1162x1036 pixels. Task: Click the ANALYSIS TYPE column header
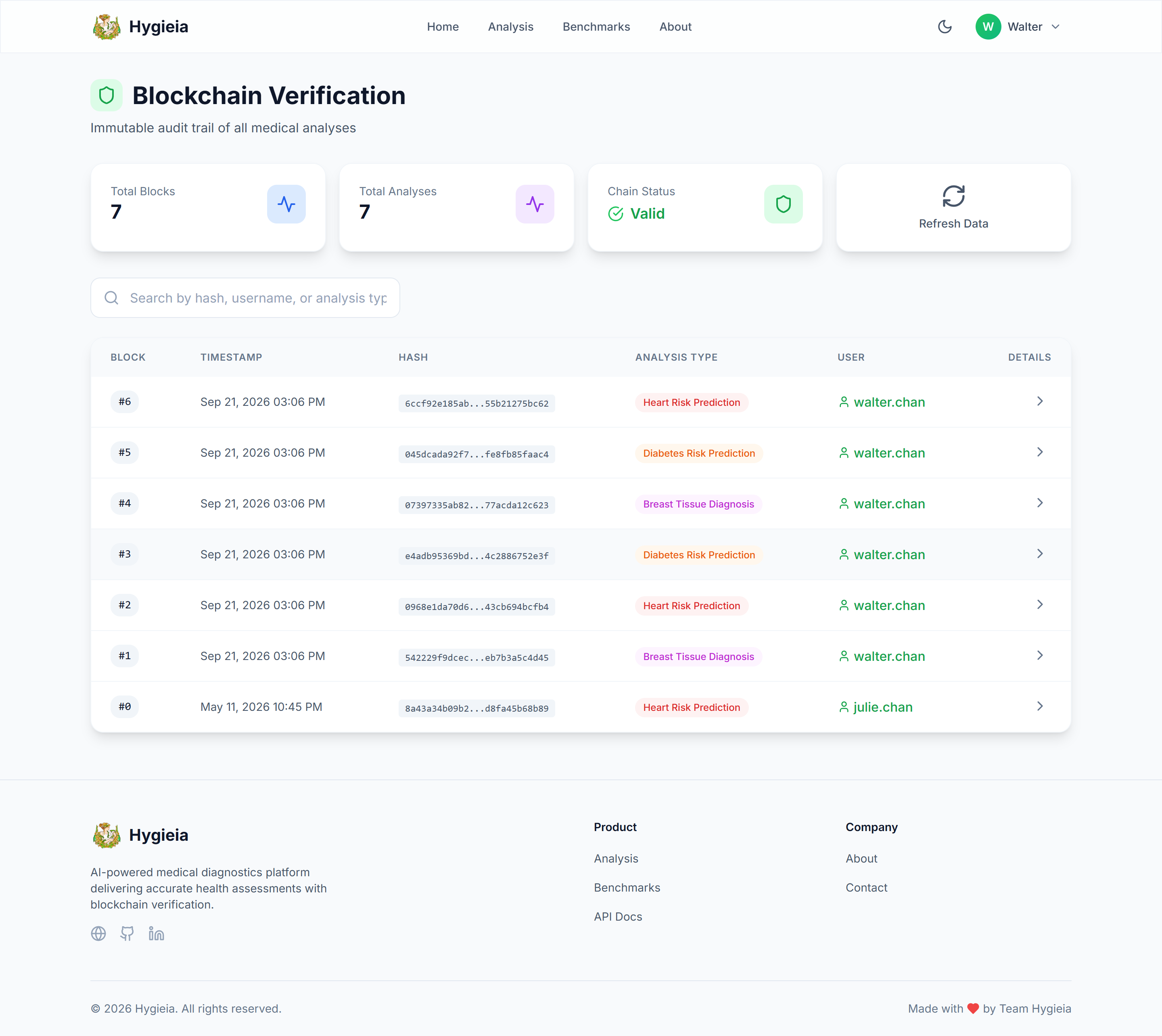(676, 357)
